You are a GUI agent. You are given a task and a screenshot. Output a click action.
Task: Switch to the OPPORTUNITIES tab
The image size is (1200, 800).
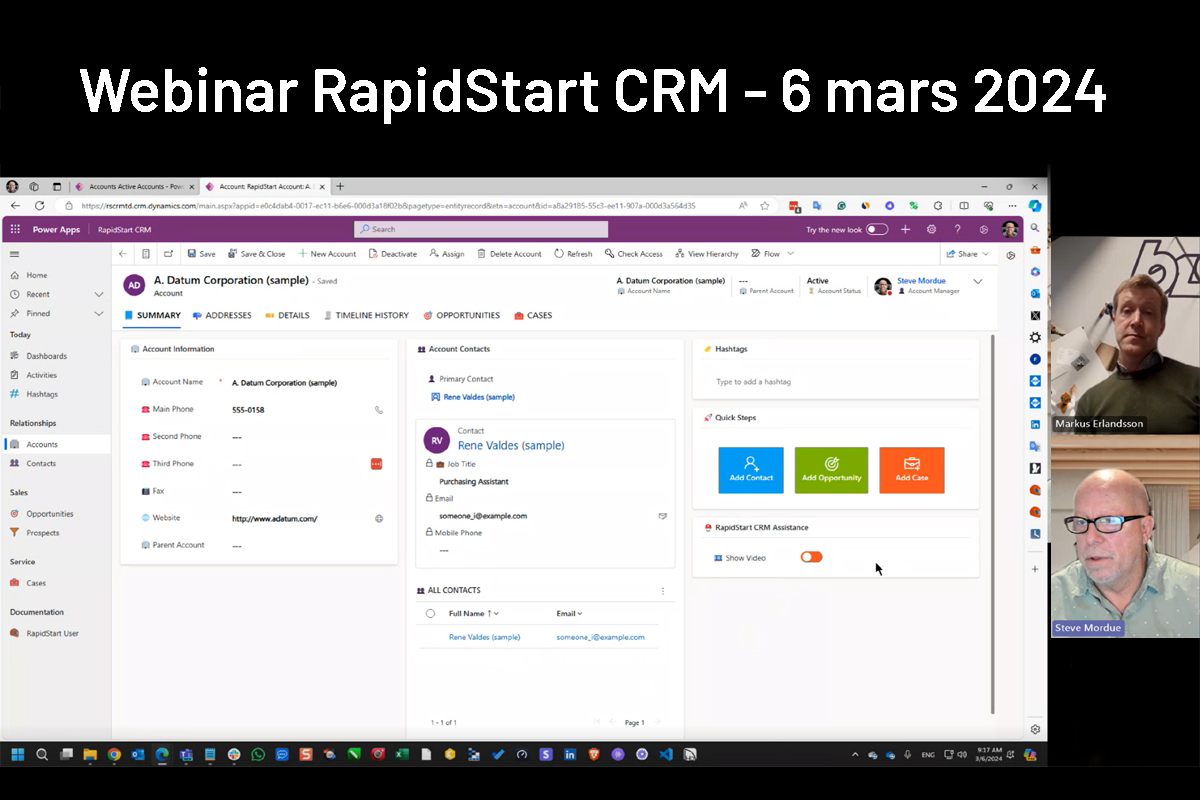pos(462,316)
